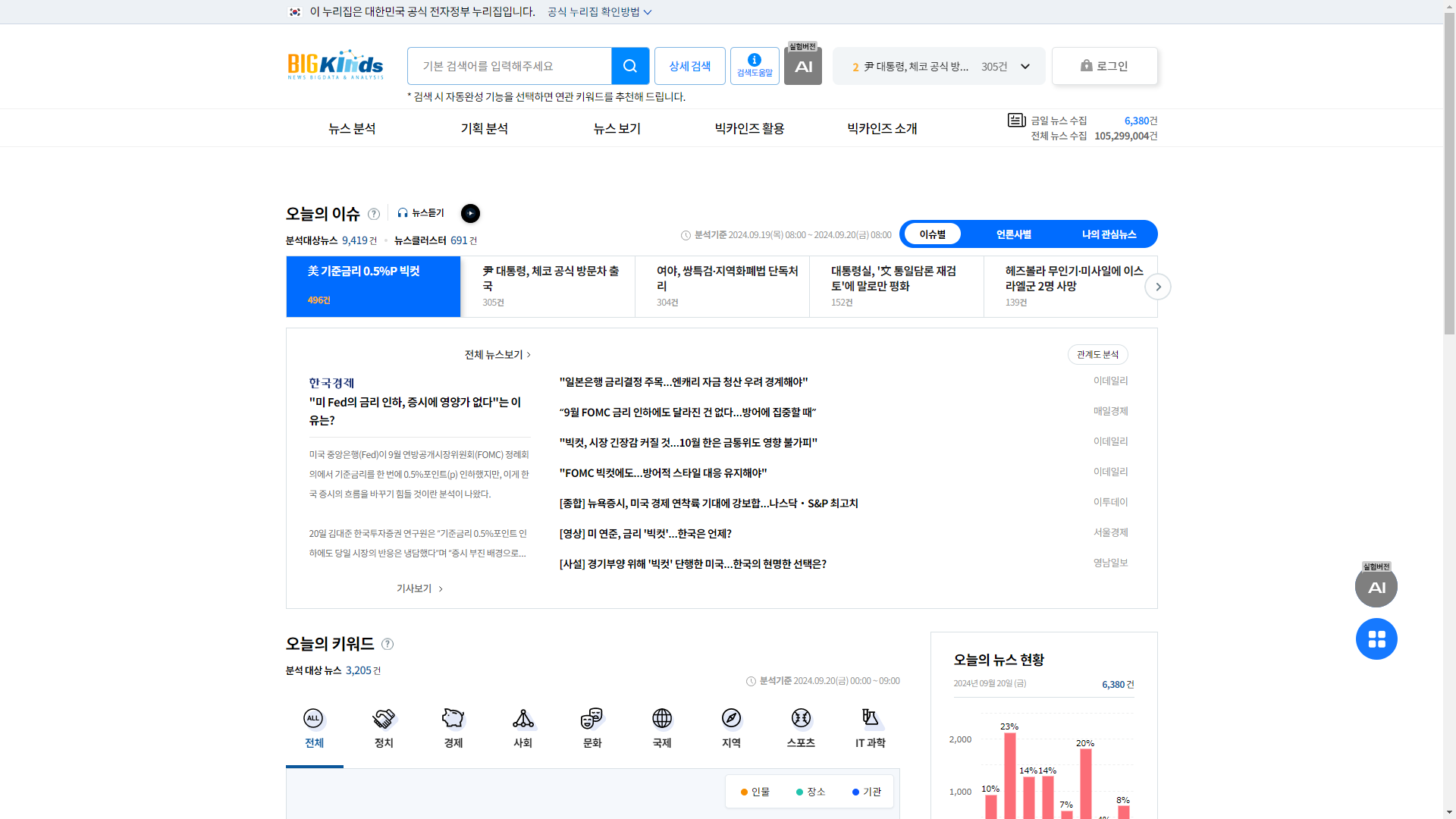The width and height of the screenshot is (1456, 819).
Task: Click the header AI experimental button
Action: (803, 67)
